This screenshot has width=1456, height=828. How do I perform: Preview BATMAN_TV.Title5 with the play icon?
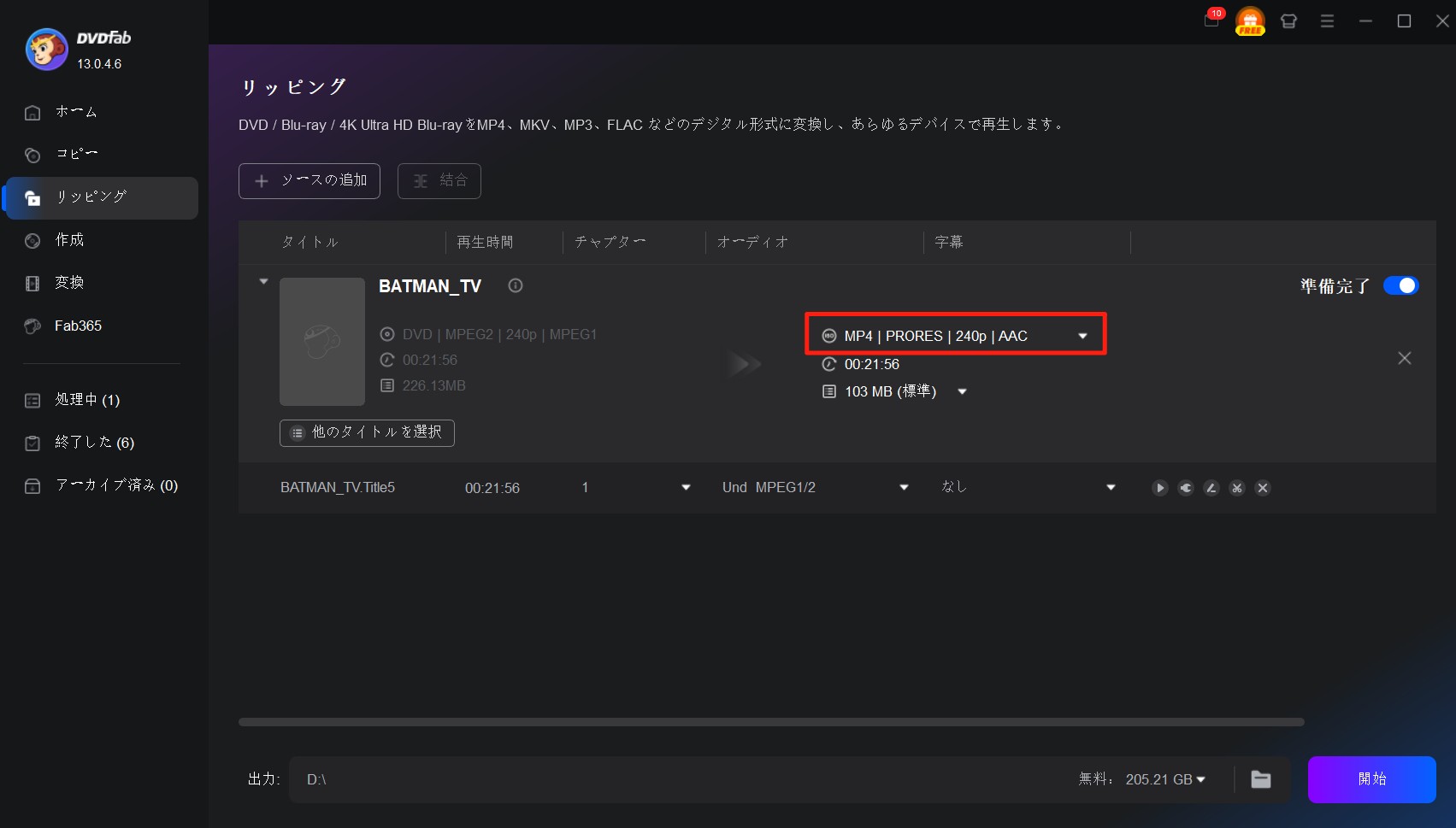[1159, 488]
